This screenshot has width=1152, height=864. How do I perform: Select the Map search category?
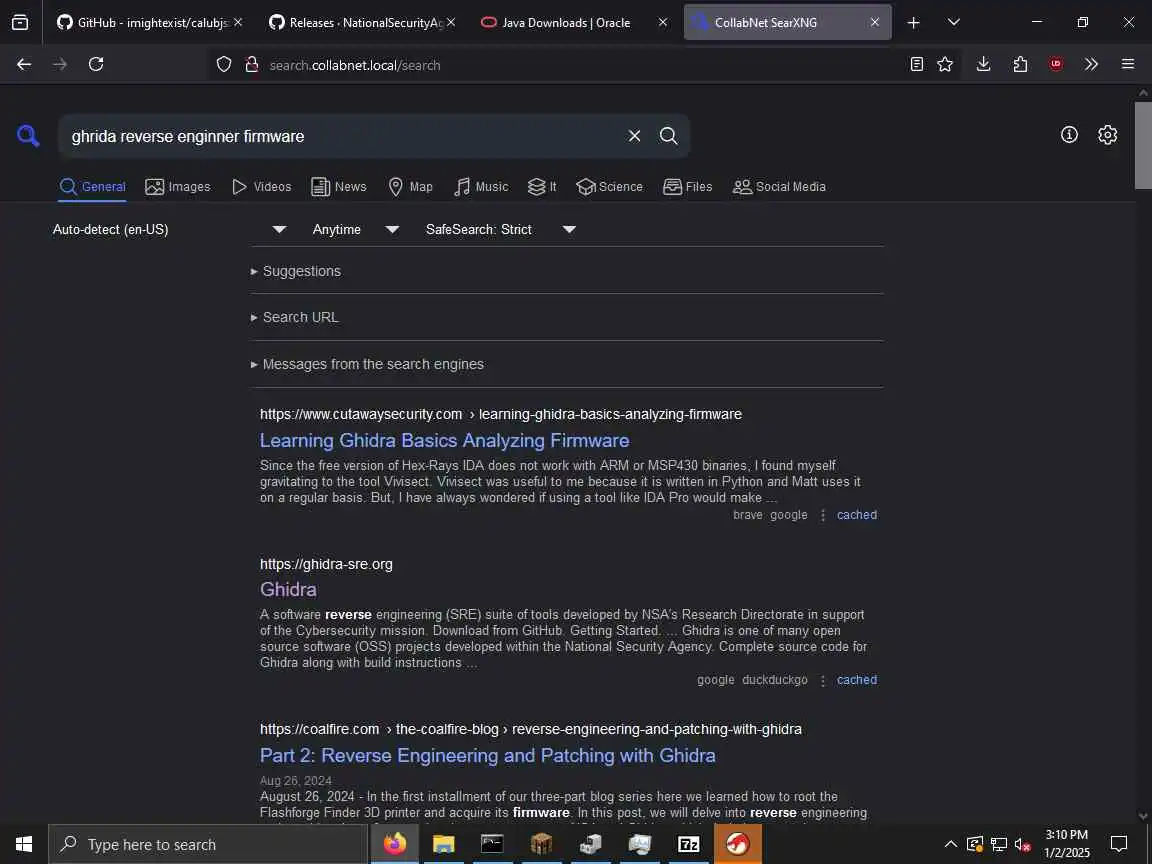tap(410, 187)
